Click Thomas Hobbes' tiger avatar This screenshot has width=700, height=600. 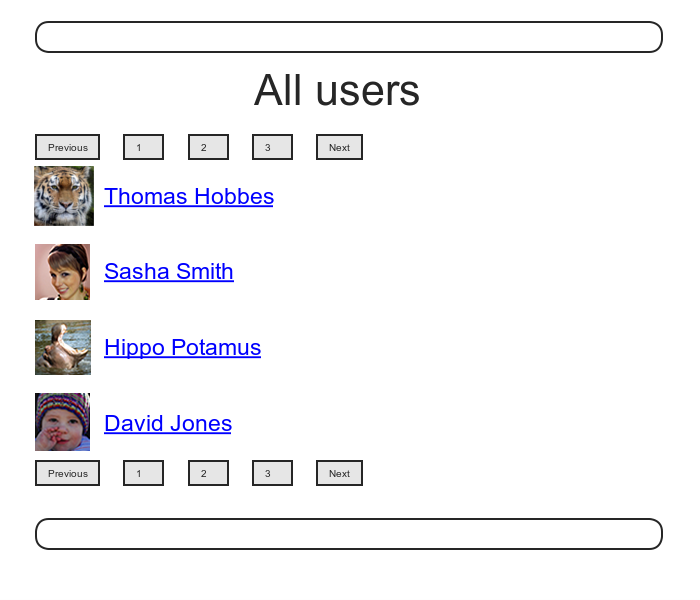[64, 196]
